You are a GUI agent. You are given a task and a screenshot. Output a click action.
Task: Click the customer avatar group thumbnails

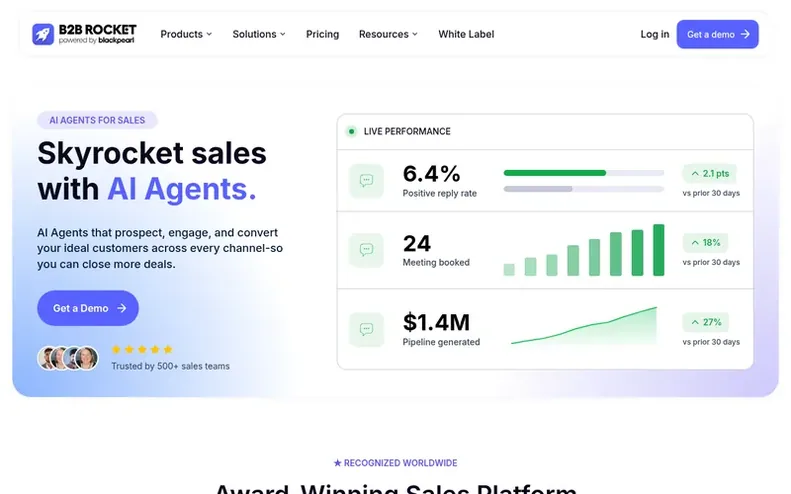(x=68, y=358)
